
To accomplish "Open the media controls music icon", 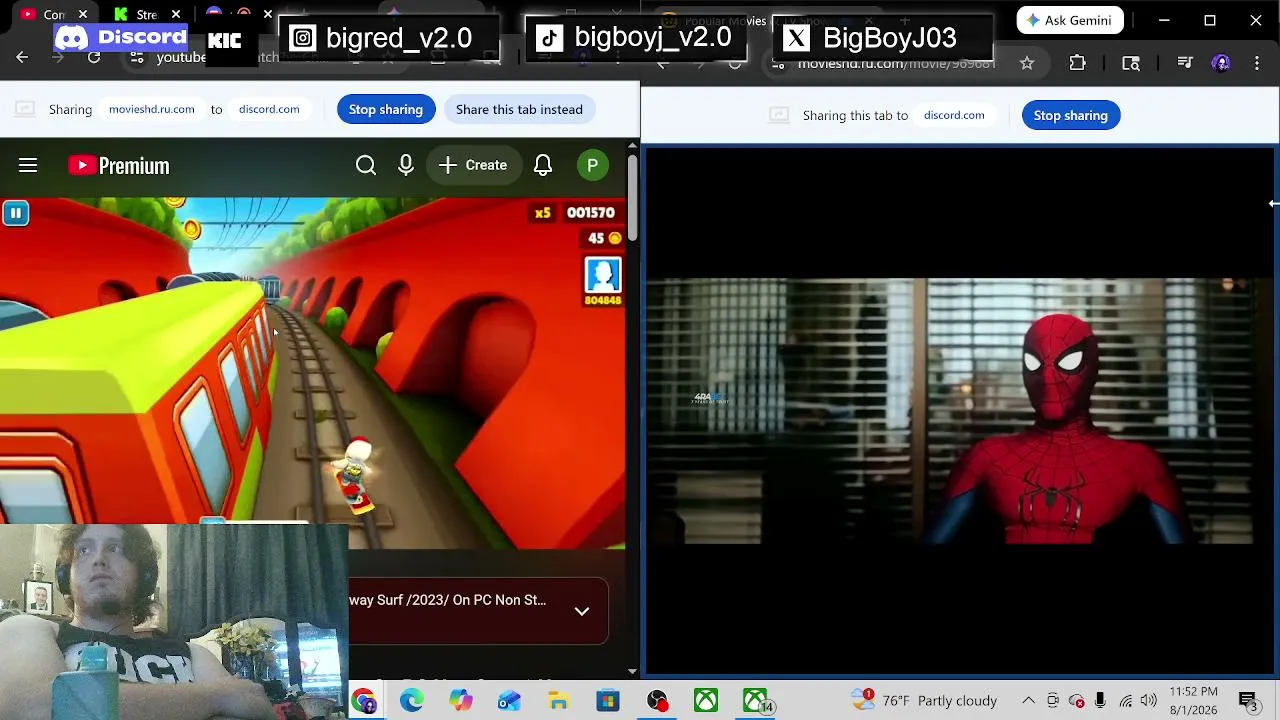I will 1185,63.
